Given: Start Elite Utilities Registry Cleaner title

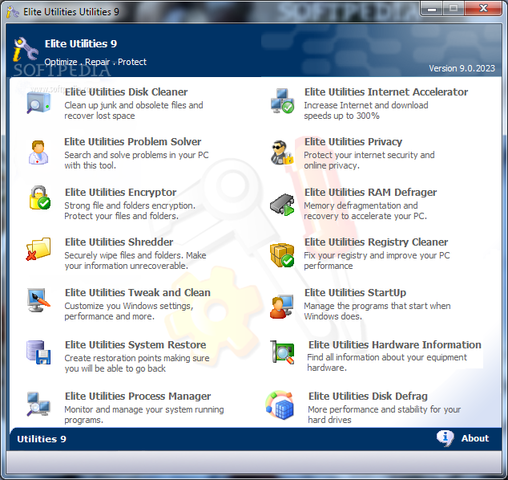Looking at the screenshot, I should click(x=376, y=242).
